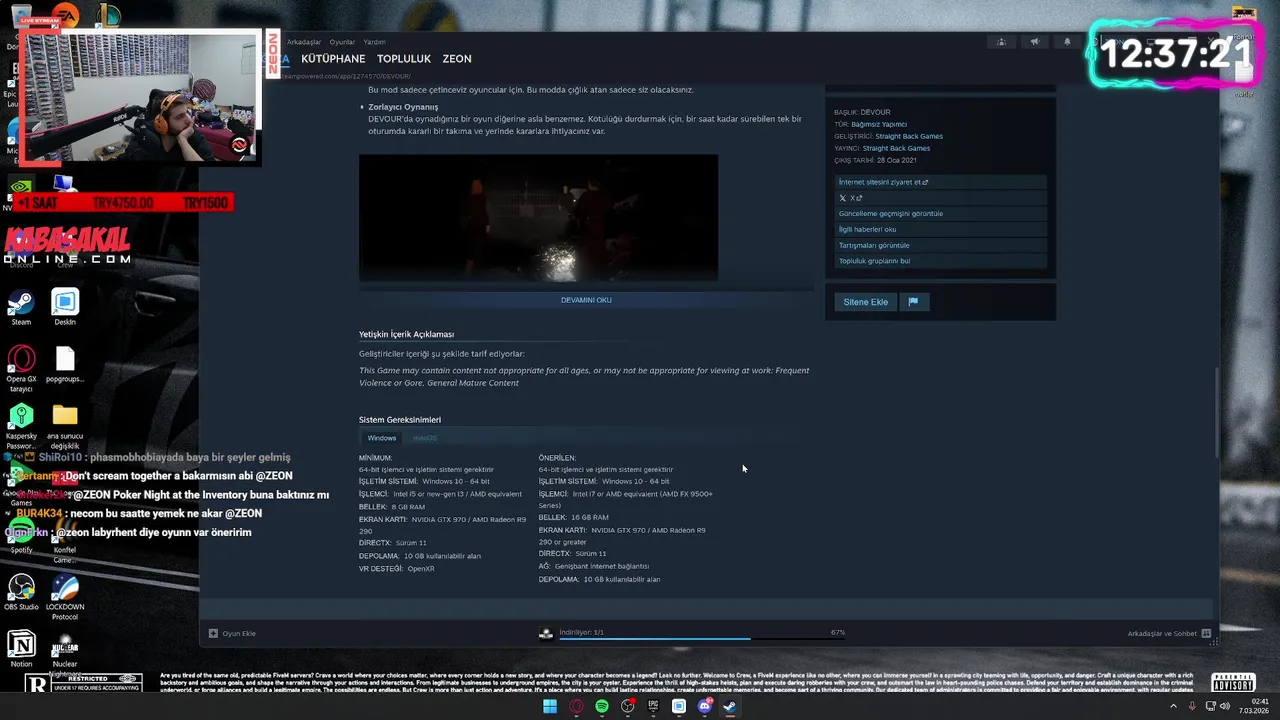The width and height of the screenshot is (1280, 720).
Task: Click Topluluk gruplarını bul link
Action: point(941,261)
